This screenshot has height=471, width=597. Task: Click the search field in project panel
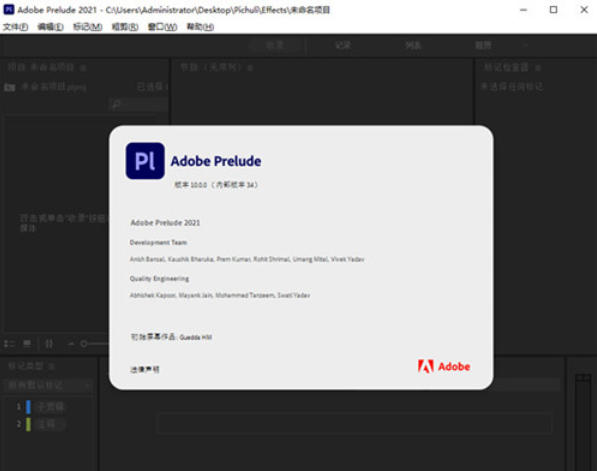139,104
